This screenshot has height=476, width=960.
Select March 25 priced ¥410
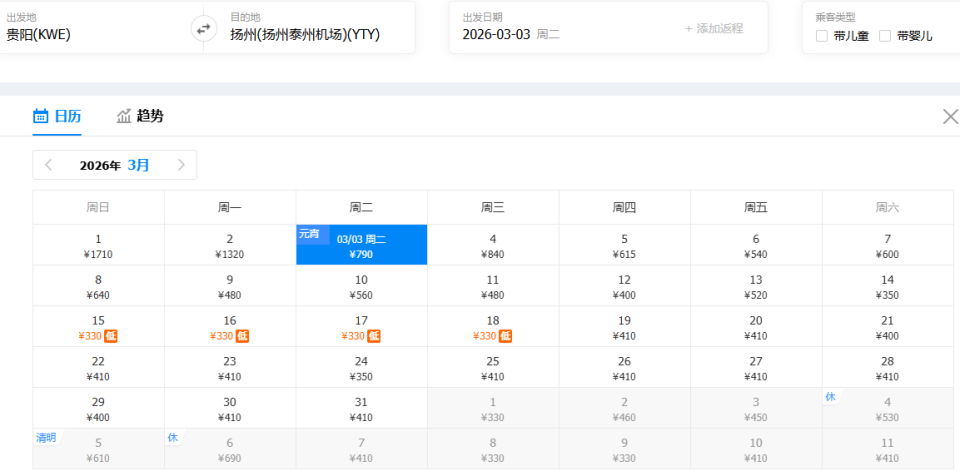click(493, 368)
